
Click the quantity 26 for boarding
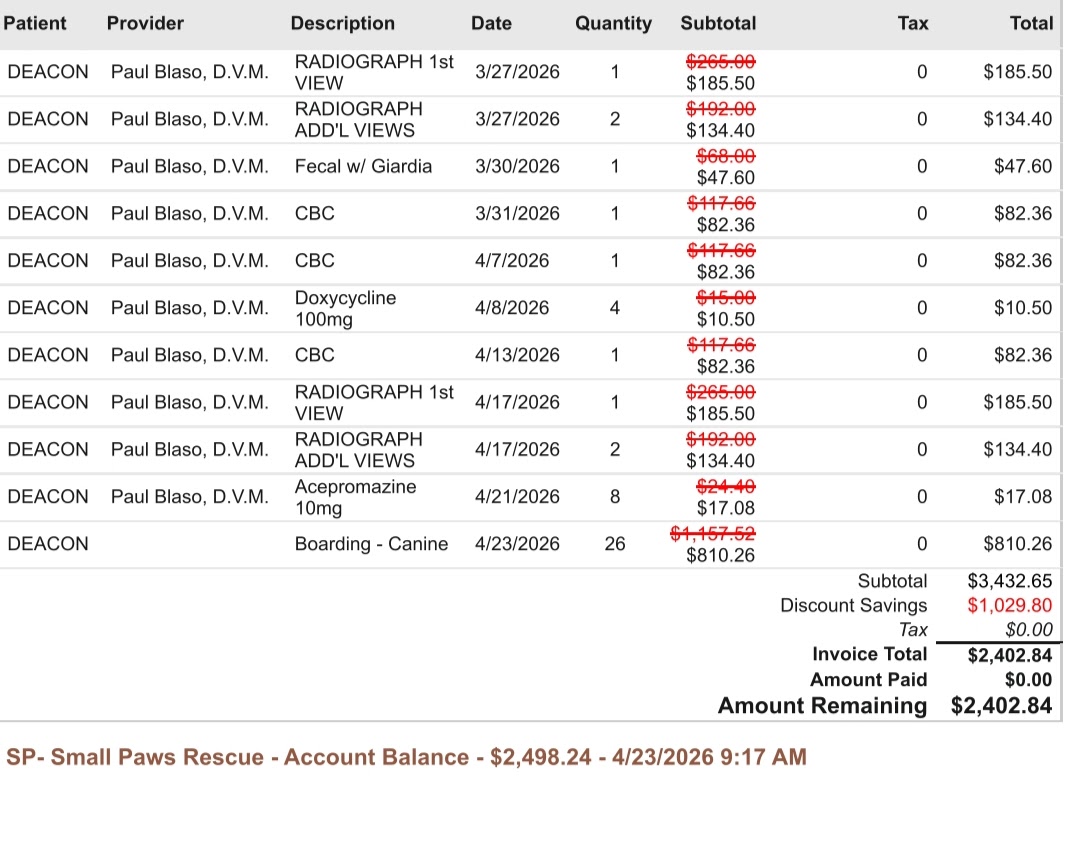click(615, 544)
